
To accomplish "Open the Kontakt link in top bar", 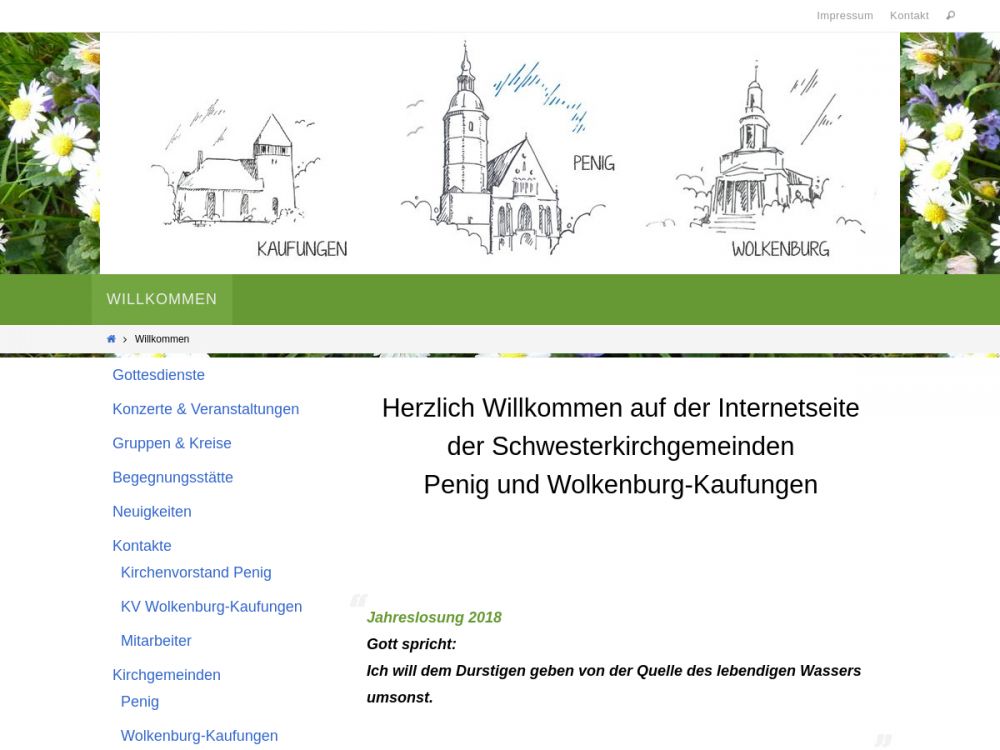I will point(909,15).
